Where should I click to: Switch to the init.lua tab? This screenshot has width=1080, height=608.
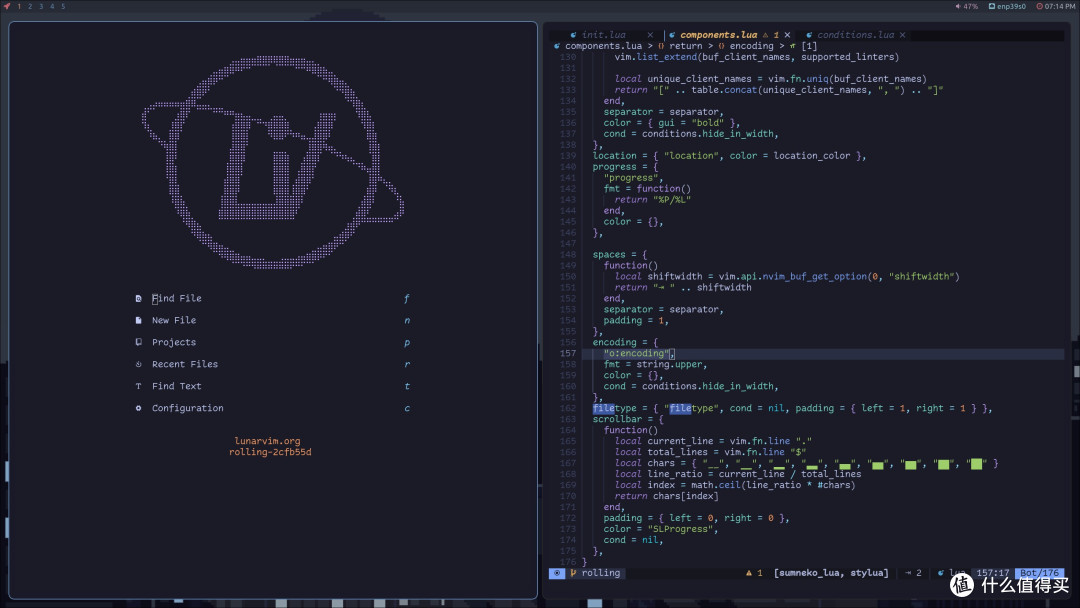[603, 34]
